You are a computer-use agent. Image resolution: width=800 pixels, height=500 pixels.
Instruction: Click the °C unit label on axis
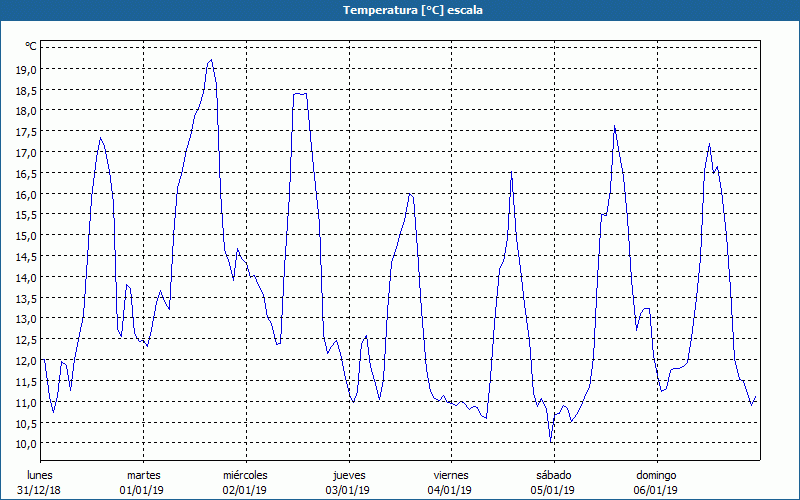(31, 46)
